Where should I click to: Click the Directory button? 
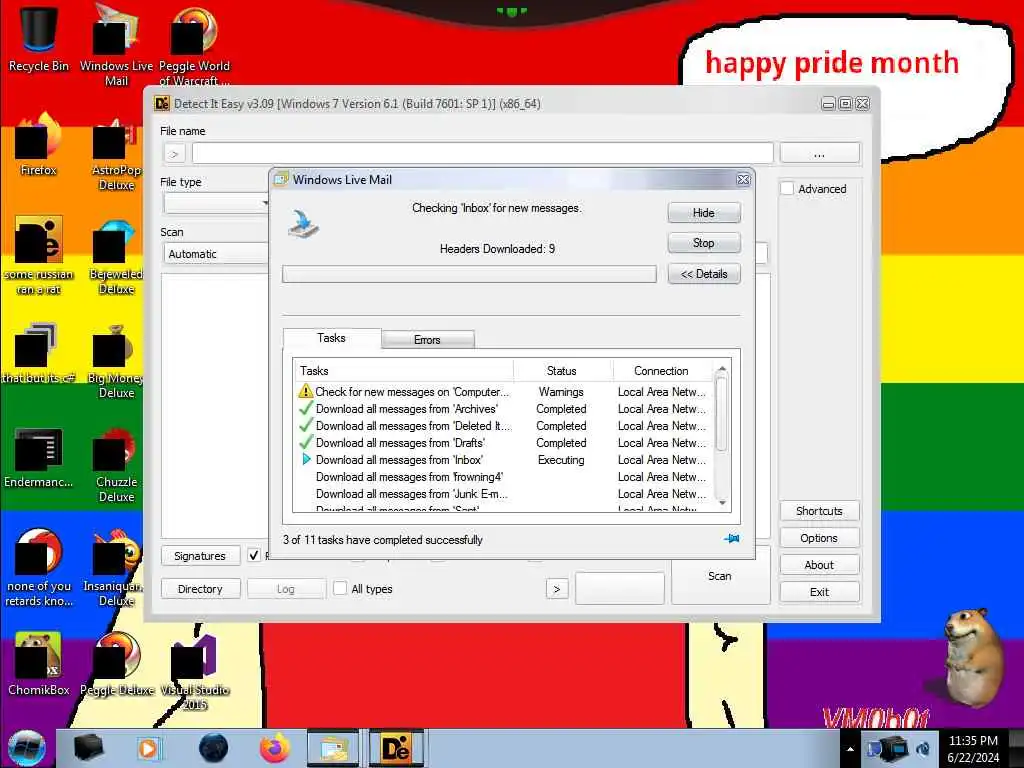pyautogui.click(x=200, y=588)
